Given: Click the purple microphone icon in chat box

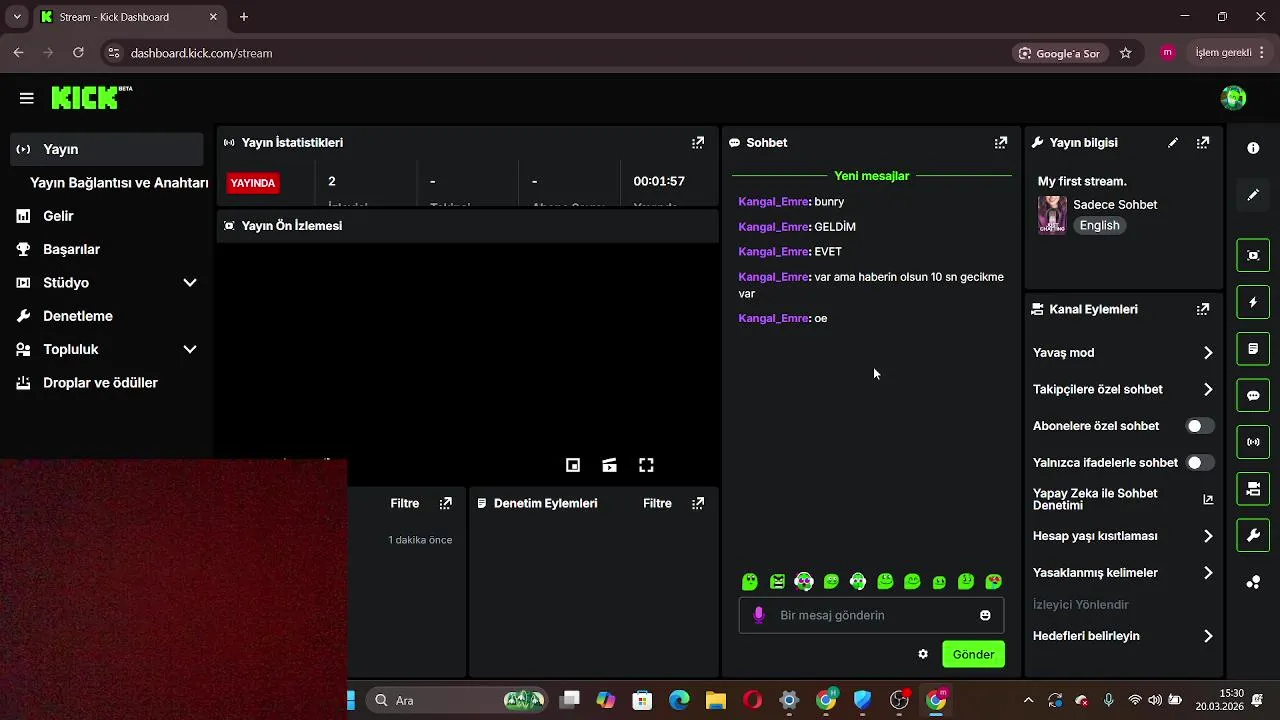Looking at the screenshot, I should pos(759,615).
